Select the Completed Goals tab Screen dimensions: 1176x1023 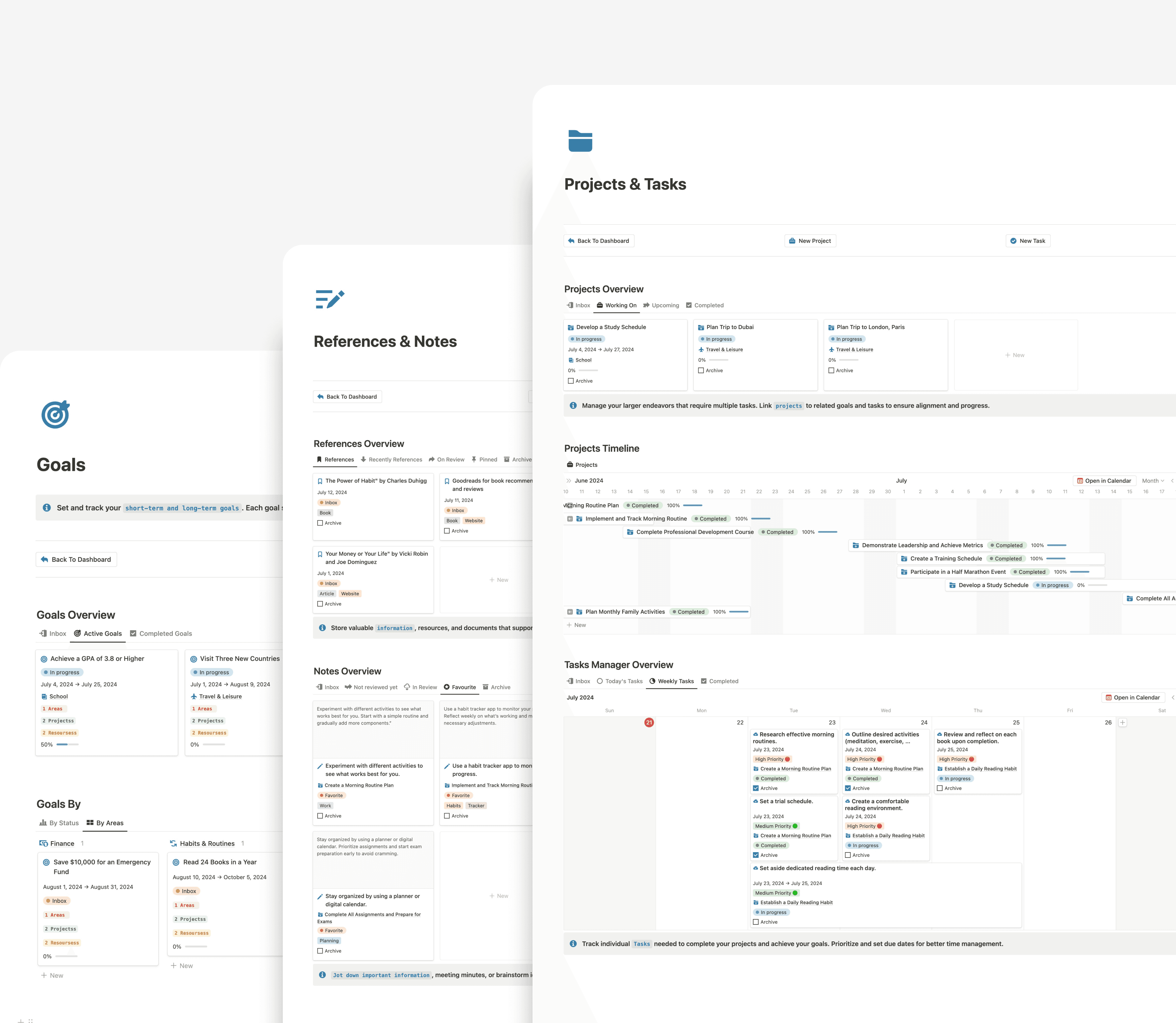[161, 634]
